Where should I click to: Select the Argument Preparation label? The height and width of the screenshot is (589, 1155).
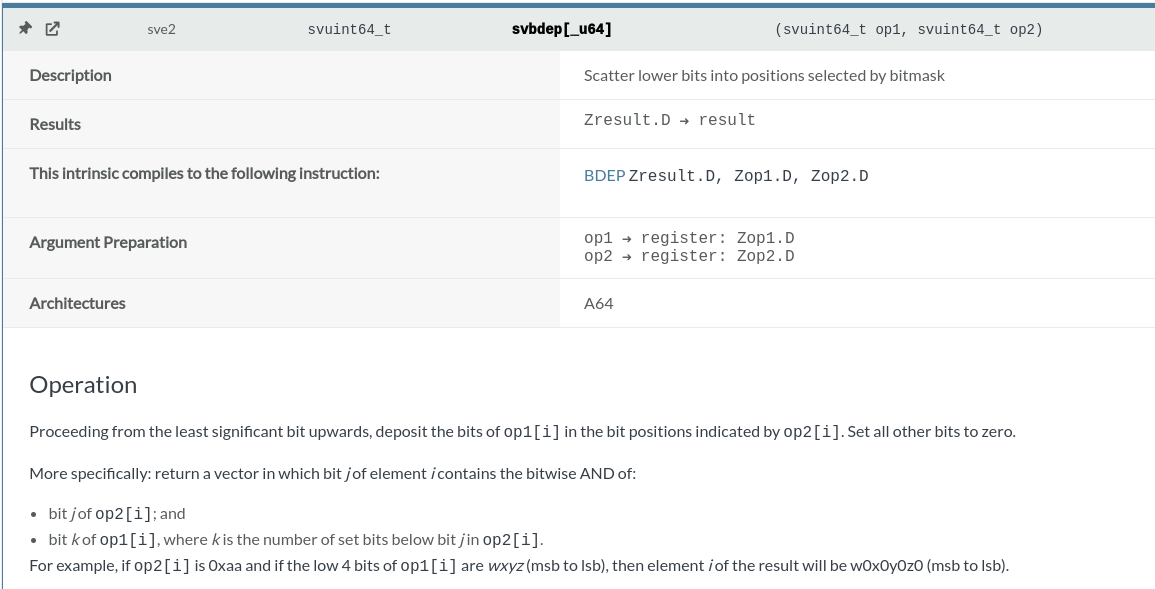pyautogui.click(x=108, y=242)
